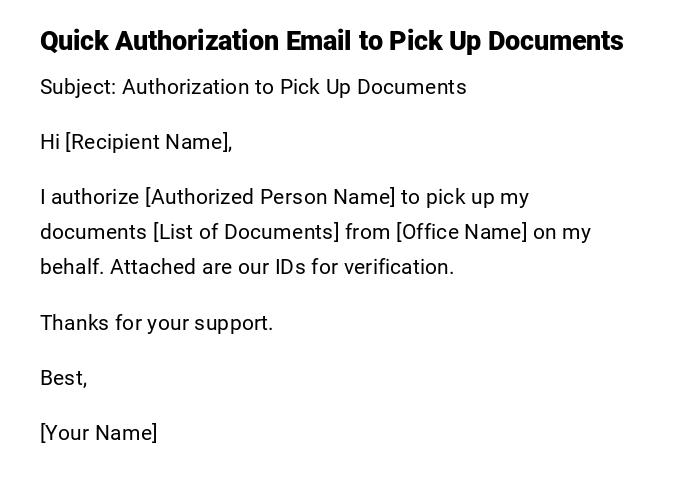
Task: Select the [Your Name] signature placeholder
Action: [98, 433]
